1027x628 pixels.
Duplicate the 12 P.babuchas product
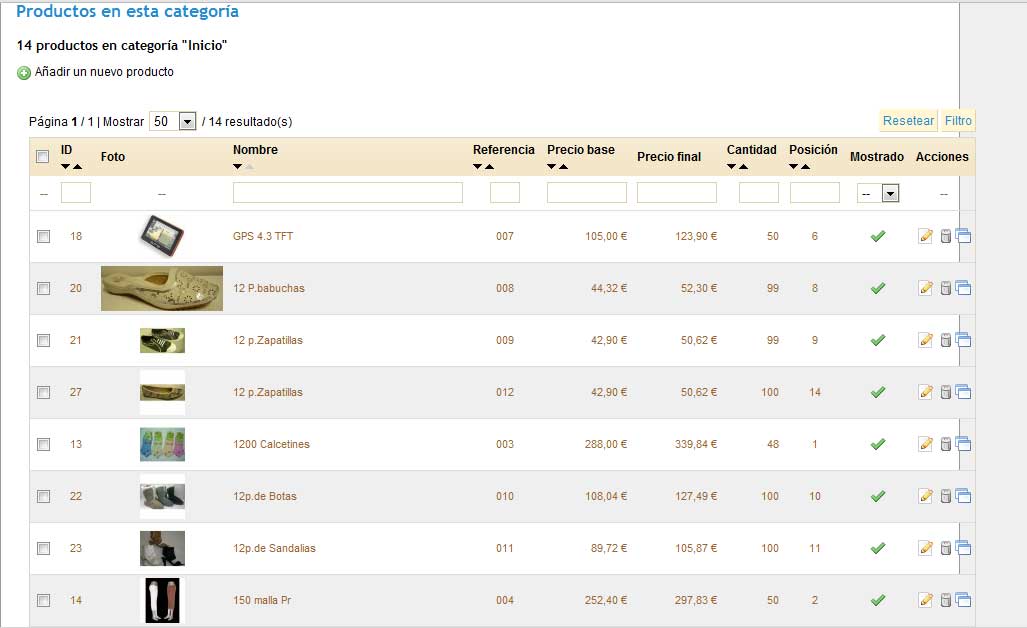[x=963, y=287]
